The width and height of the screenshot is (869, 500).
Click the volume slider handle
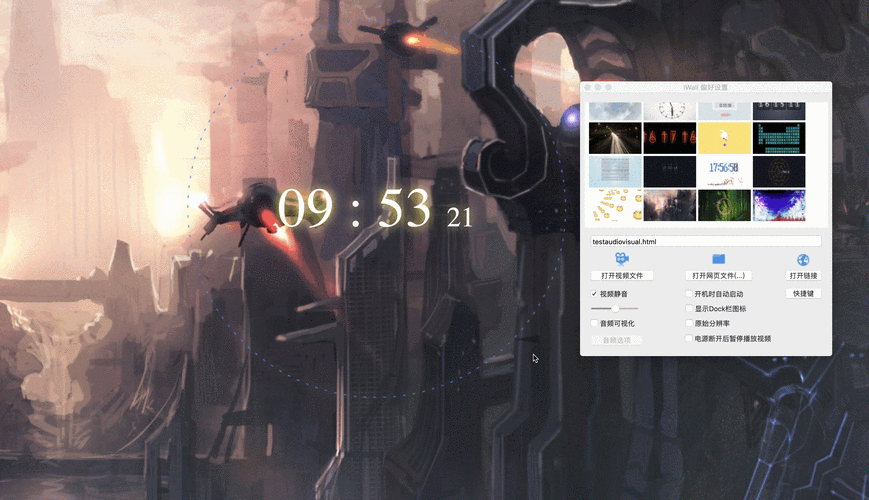click(x=614, y=309)
